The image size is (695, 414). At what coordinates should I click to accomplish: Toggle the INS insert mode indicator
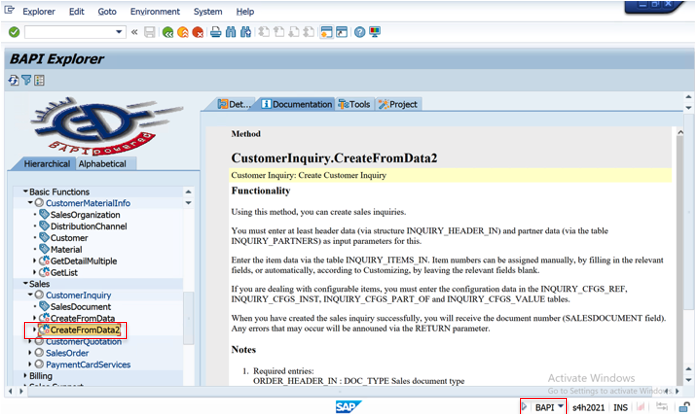620,407
